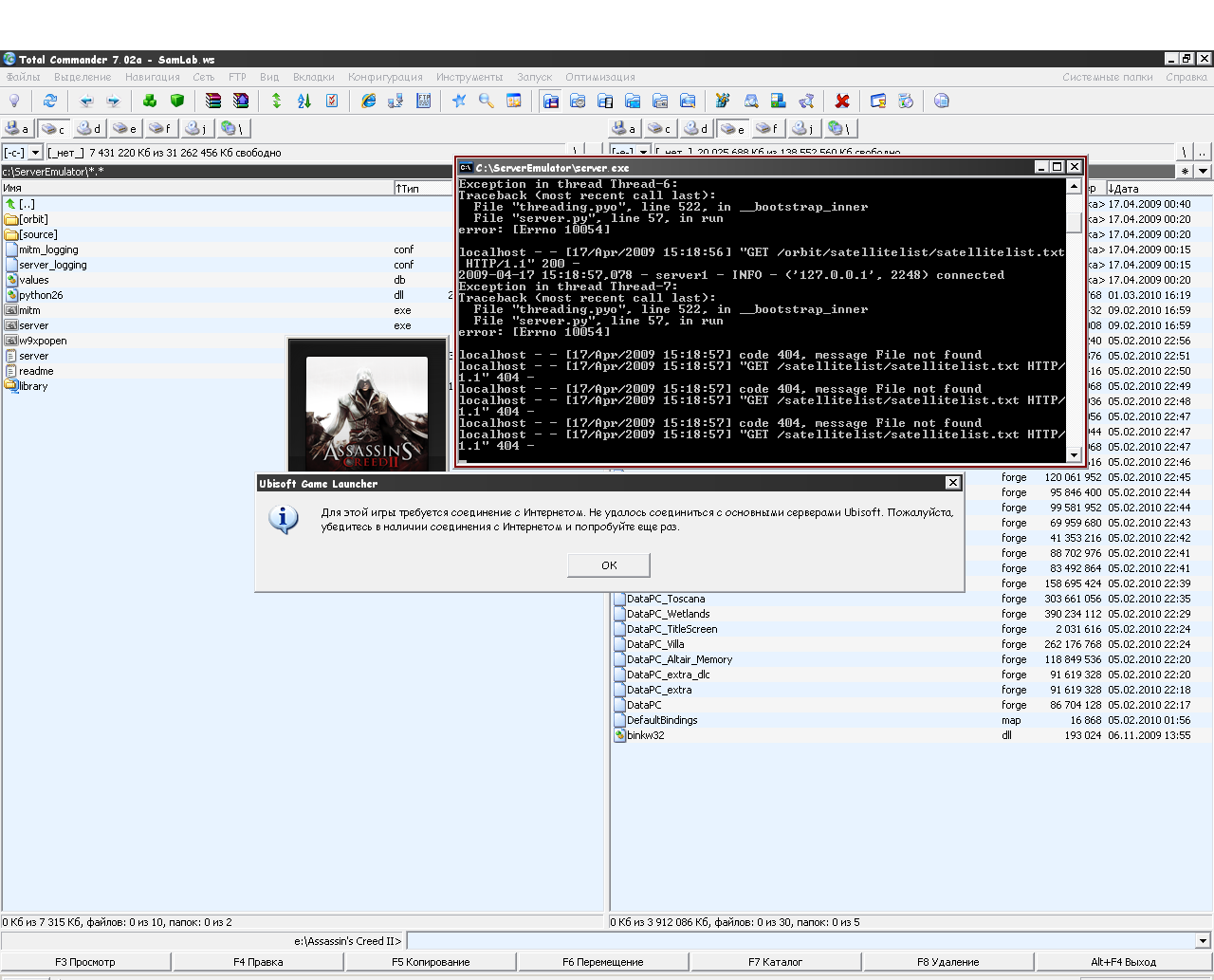The image size is (1214, 980).
Task: Select network drive in right panel drive bar
Action: 839,128
